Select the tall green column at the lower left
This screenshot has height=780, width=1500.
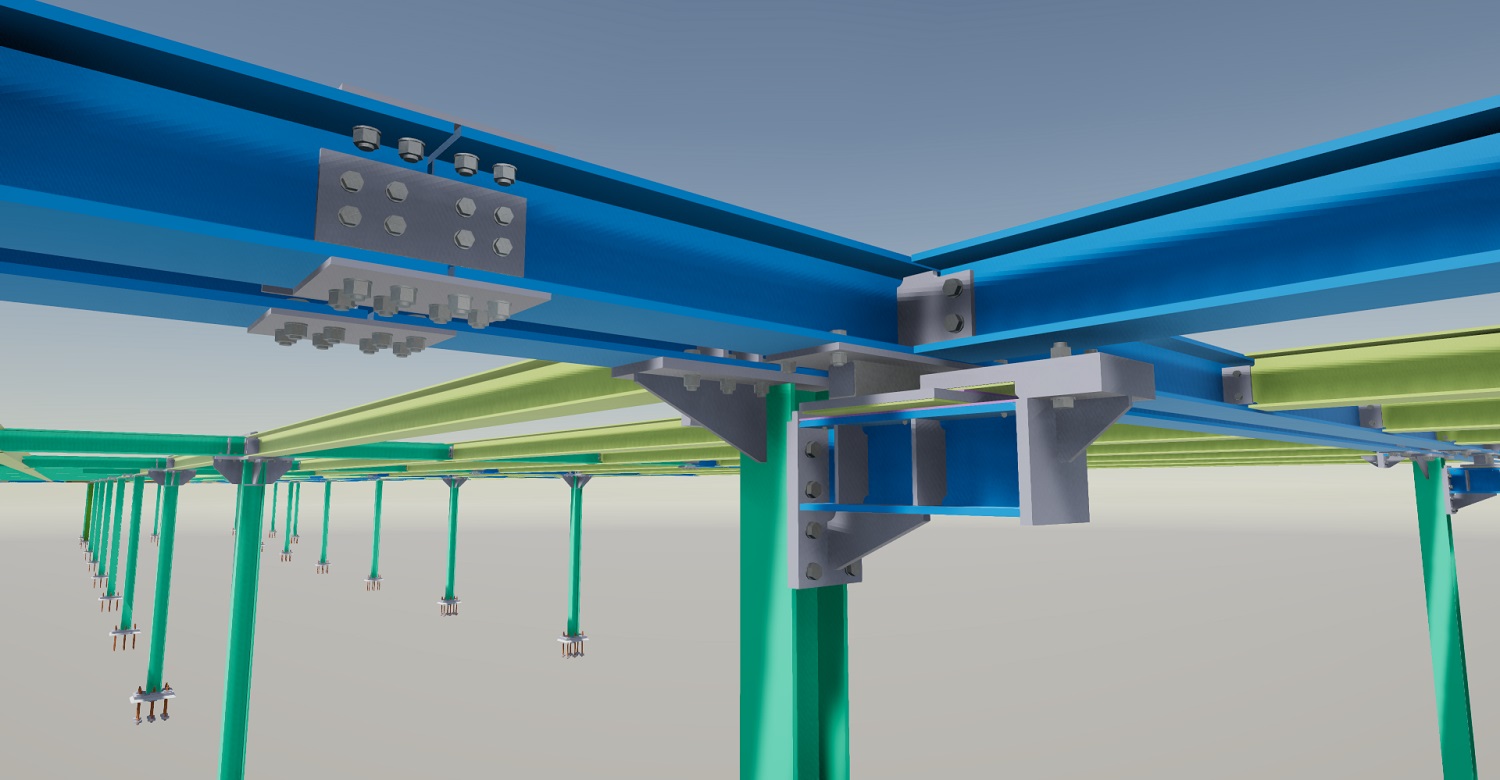tap(238, 620)
